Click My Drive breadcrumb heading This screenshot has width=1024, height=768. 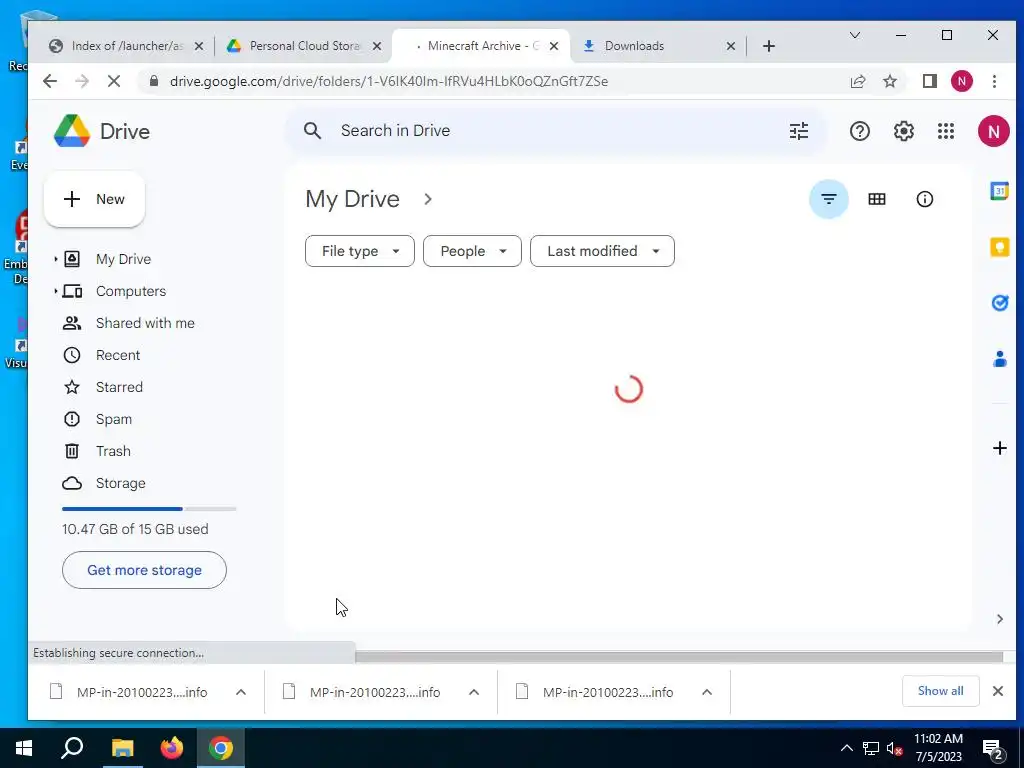(352, 199)
